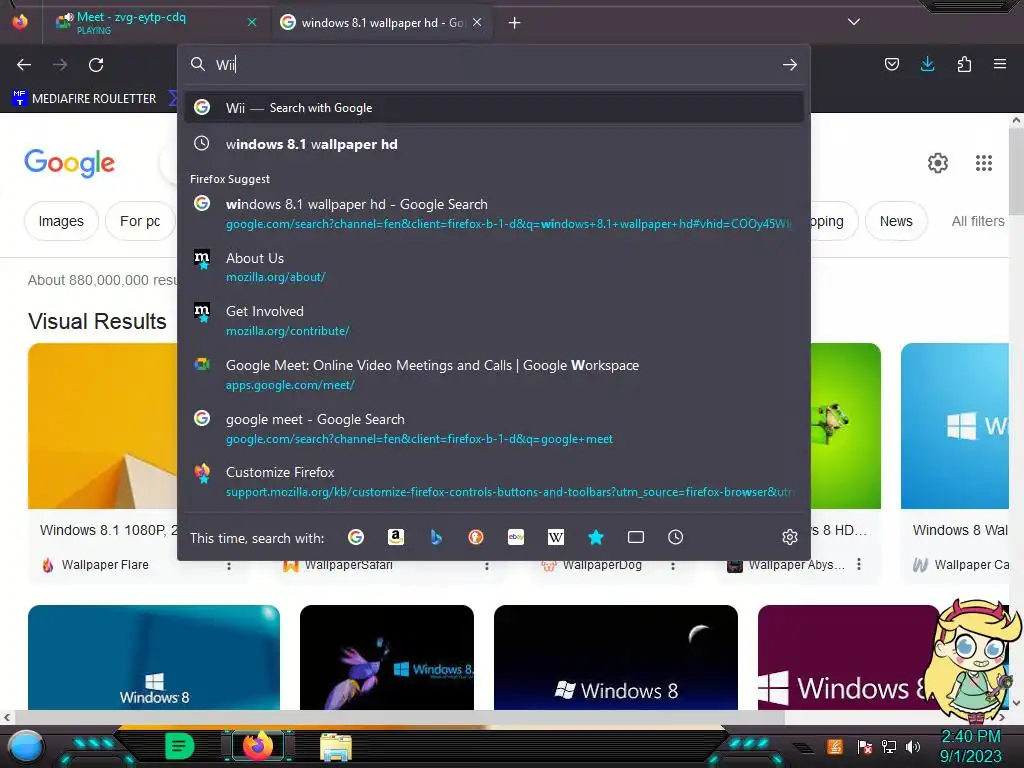The image size is (1024, 768).
Task: Open Windows 8.1 1080P orange wallpaper thumbnail
Action: point(103,426)
